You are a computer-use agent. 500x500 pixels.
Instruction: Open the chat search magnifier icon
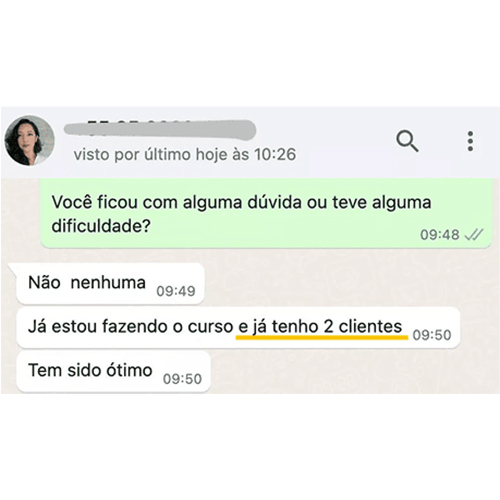click(407, 141)
